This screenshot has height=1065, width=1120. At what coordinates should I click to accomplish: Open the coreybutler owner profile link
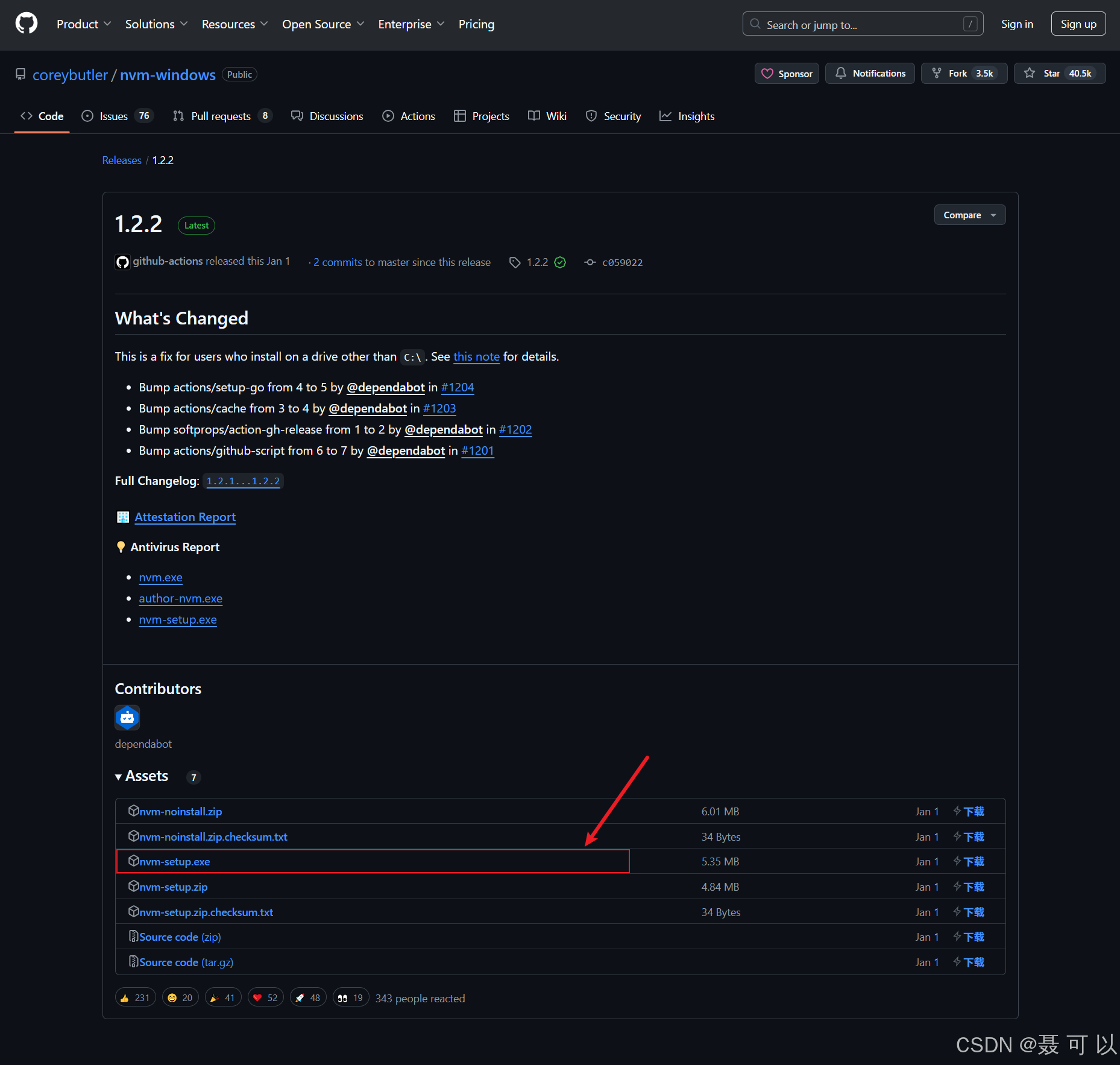70,75
